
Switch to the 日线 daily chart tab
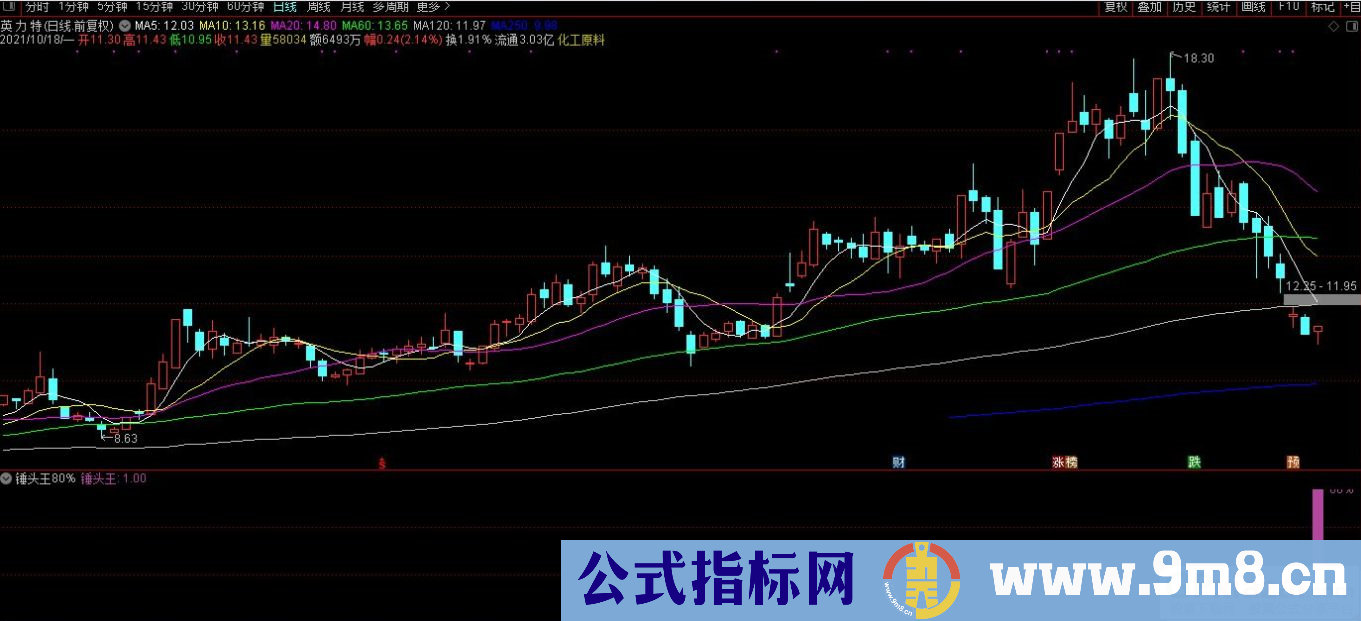285,7
